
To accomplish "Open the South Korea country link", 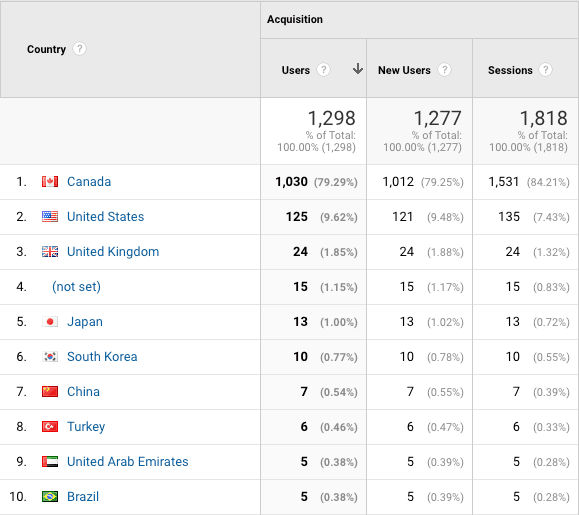I will pyautogui.click(x=102, y=357).
